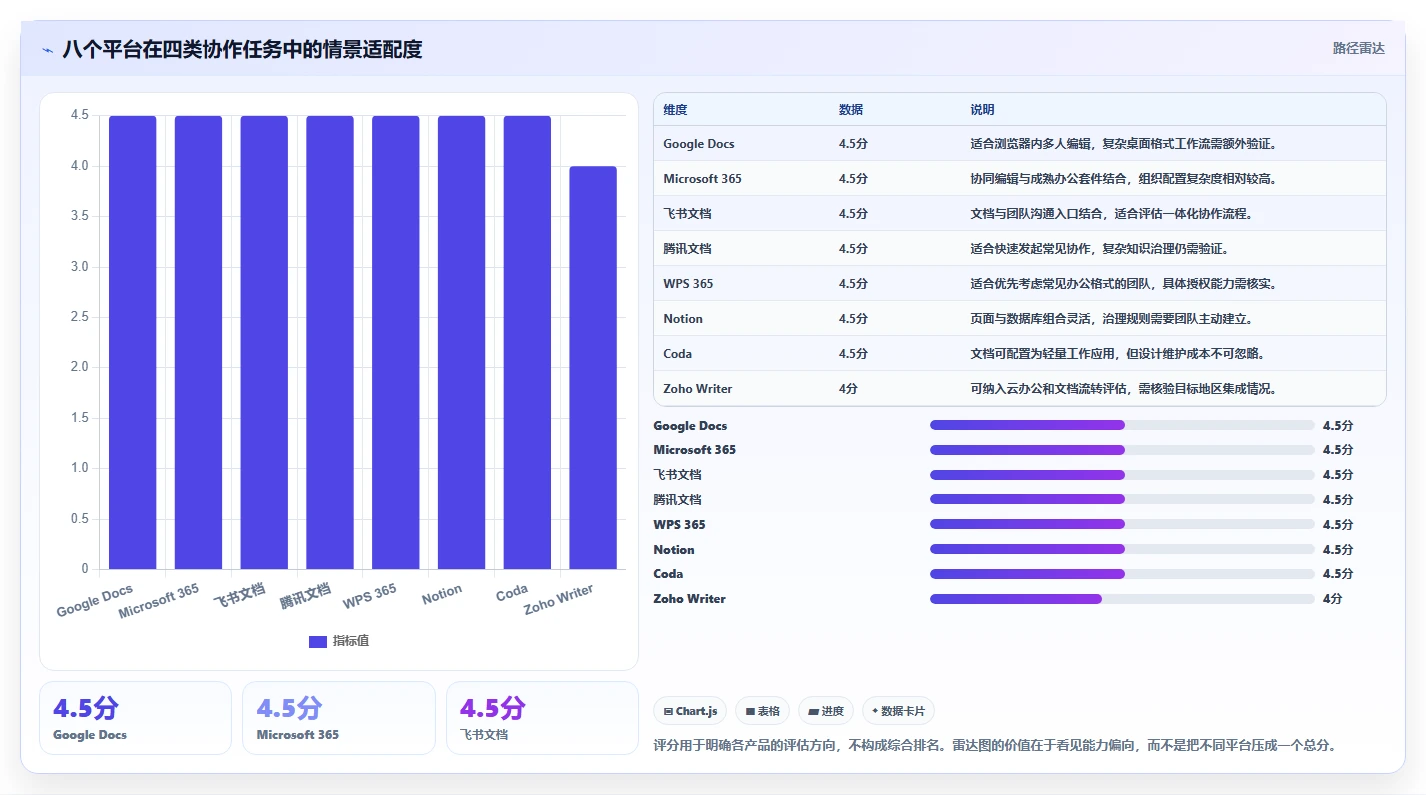Click the 飞书文档 bar in the chart
This screenshot has width=1426, height=795.
[264, 342]
